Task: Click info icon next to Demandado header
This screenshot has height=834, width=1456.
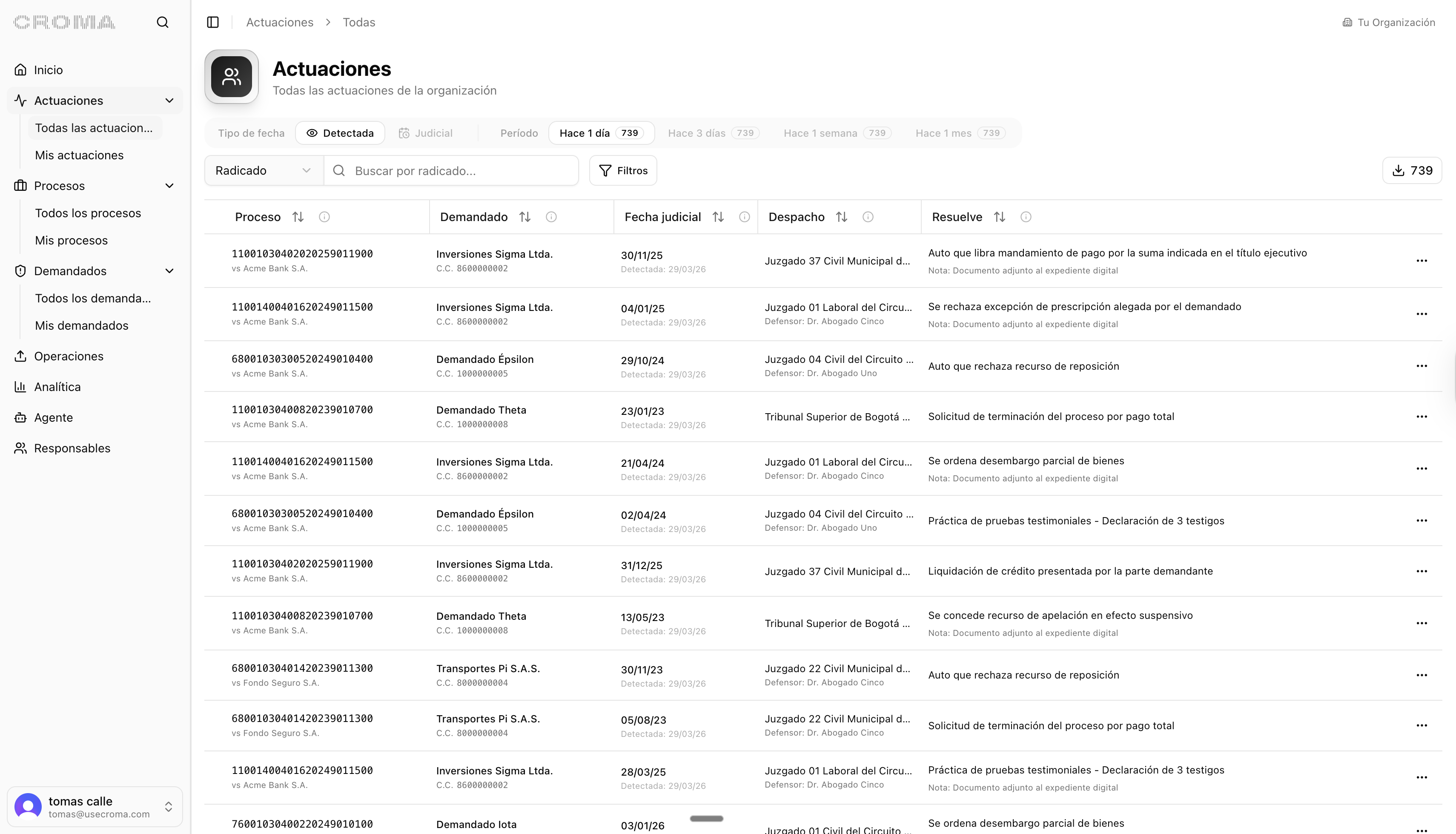Action: pos(551,217)
